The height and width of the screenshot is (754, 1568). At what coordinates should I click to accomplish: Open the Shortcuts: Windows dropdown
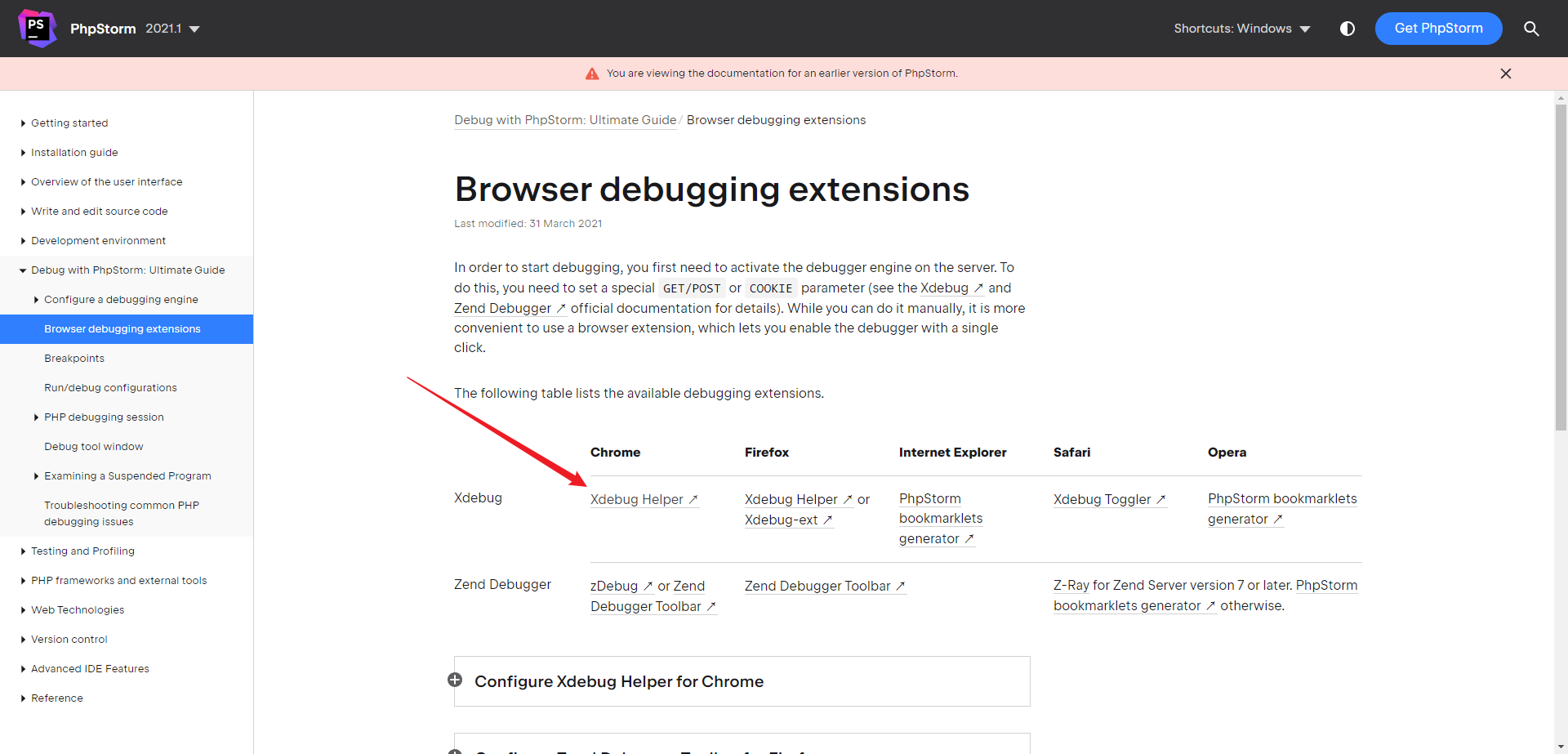tap(1242, 29)
